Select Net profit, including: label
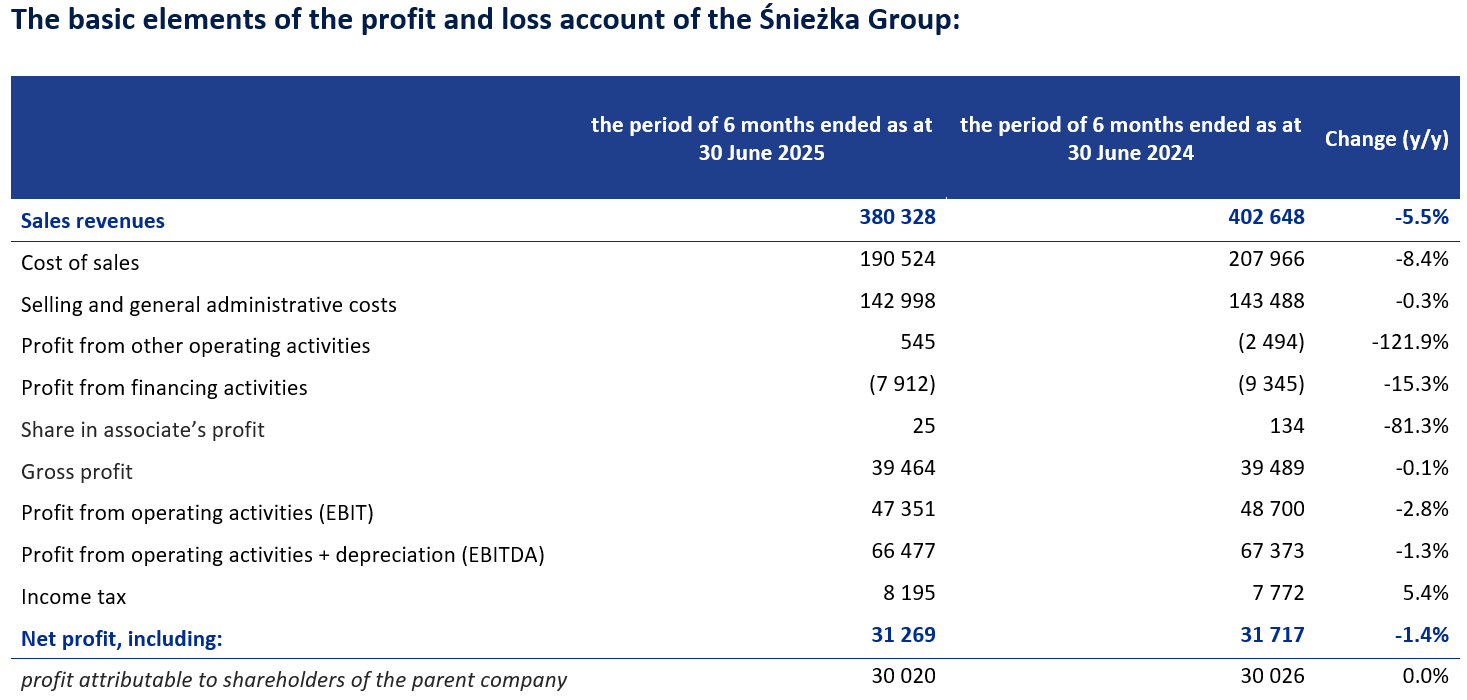This screenshot has width=1467, height=700. point(121,638)
